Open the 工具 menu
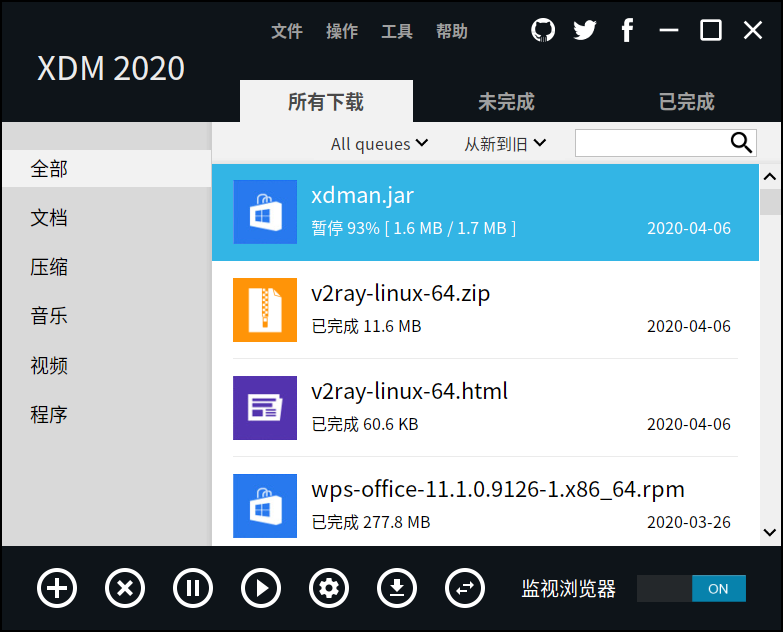Viewport: 783px width, 632px height. 397,31
